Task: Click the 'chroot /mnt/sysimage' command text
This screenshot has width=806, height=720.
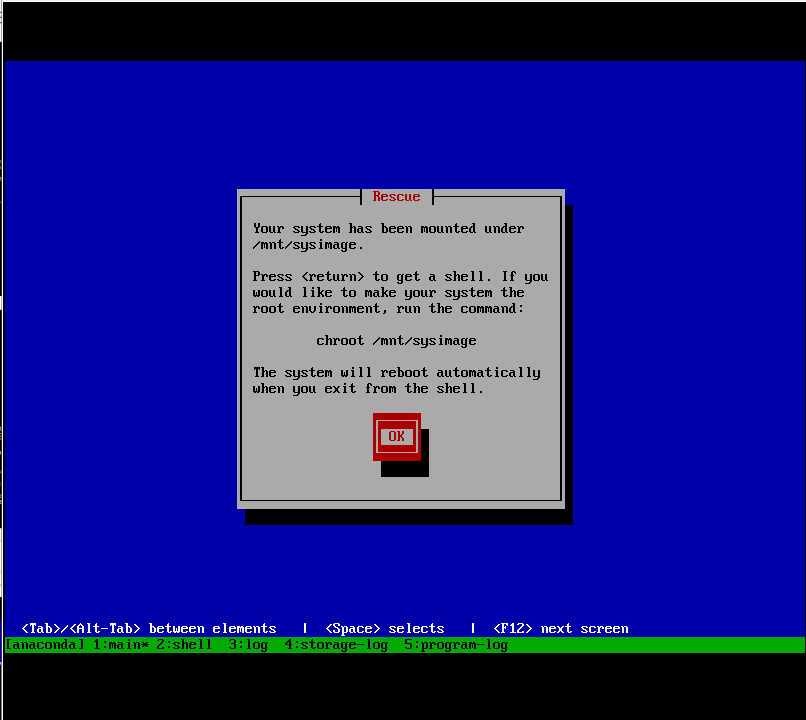Action: tap(396, 341)
